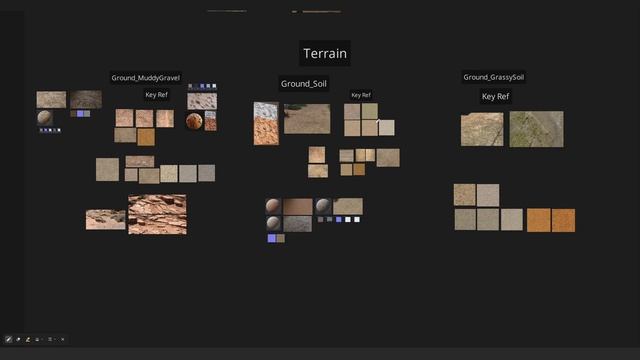Select the small red gravel image beside the orange sphere

coord(211,121)
